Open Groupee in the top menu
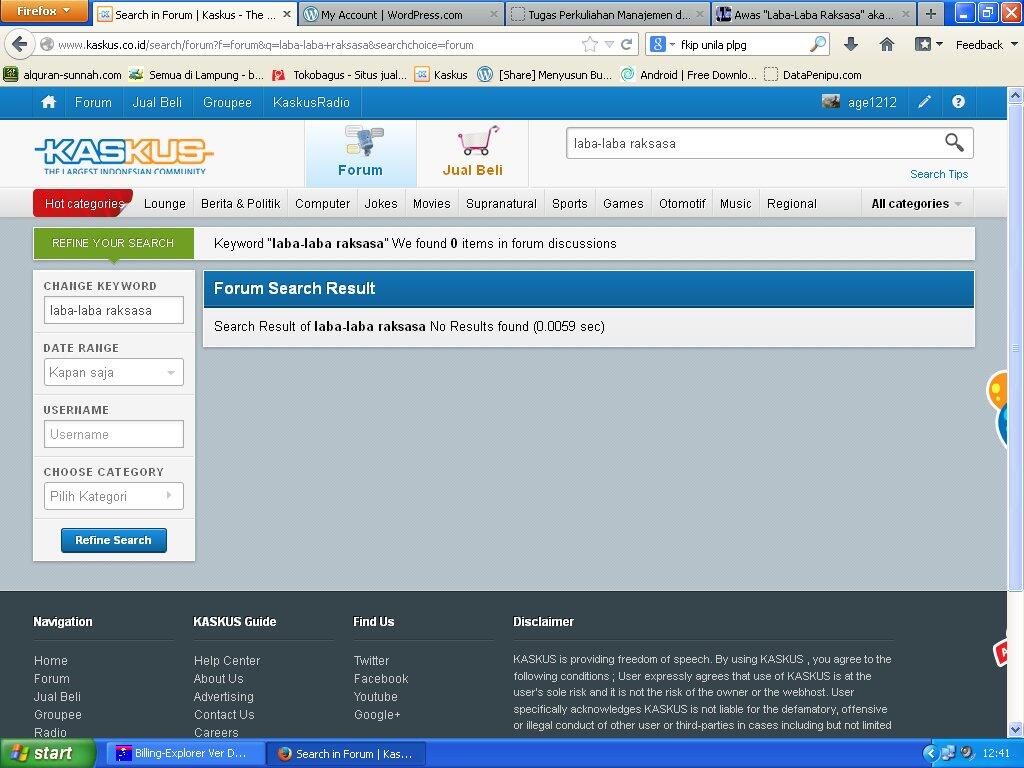 (227, 103)
